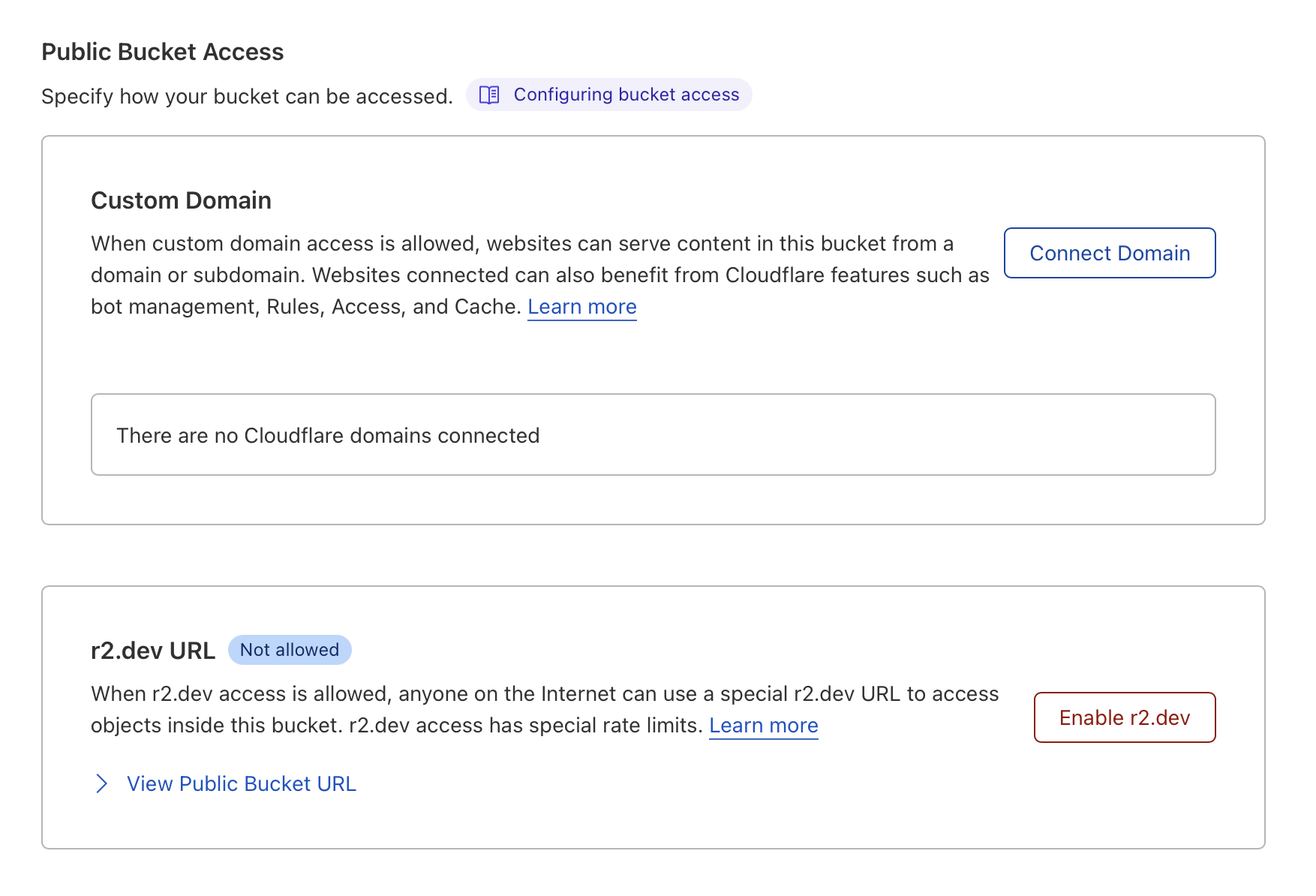Screen dimensions: 1316x896
Task: Click the Not allowed status badge
Action: point(290,650)
